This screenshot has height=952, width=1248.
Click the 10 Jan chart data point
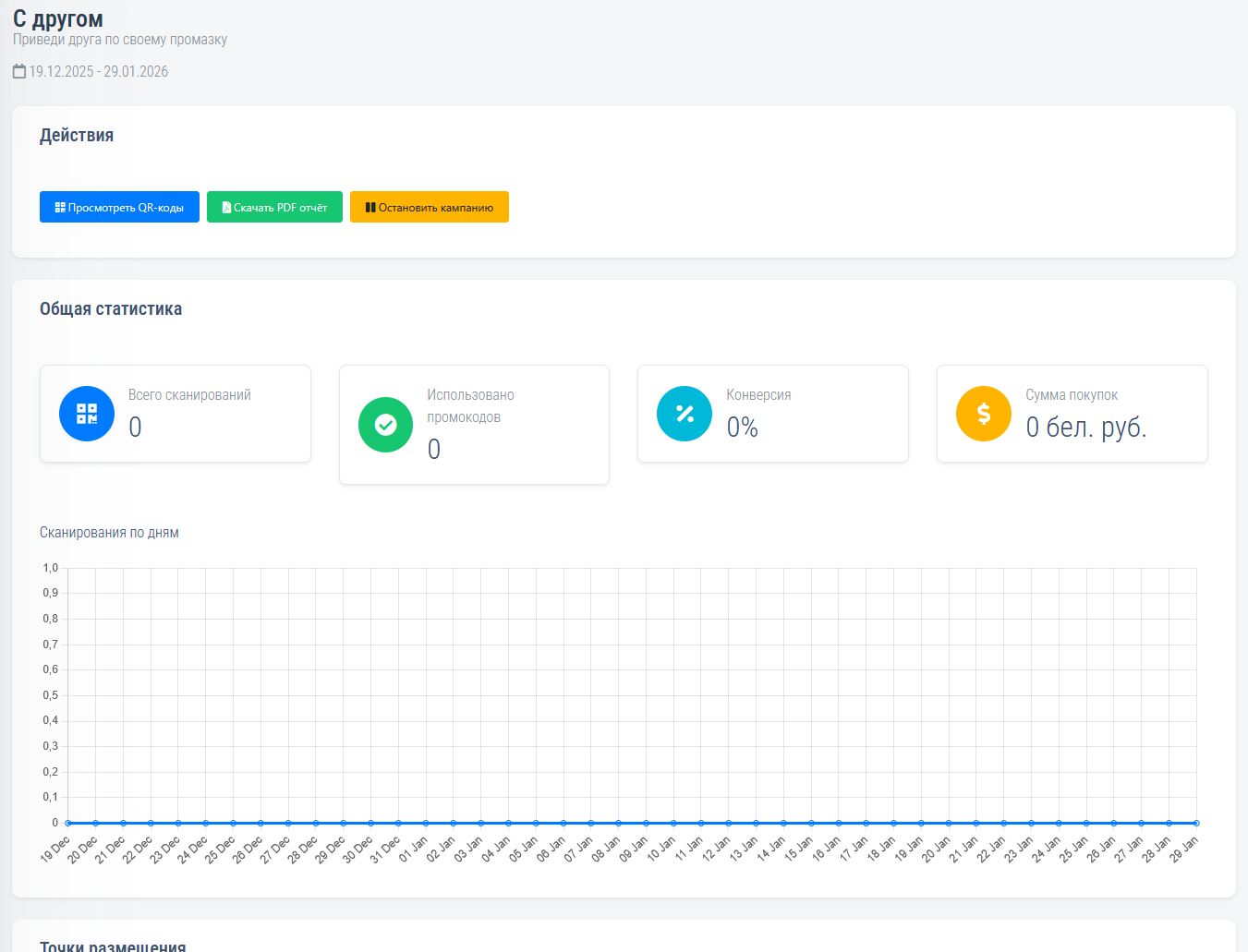click(673, 823)
